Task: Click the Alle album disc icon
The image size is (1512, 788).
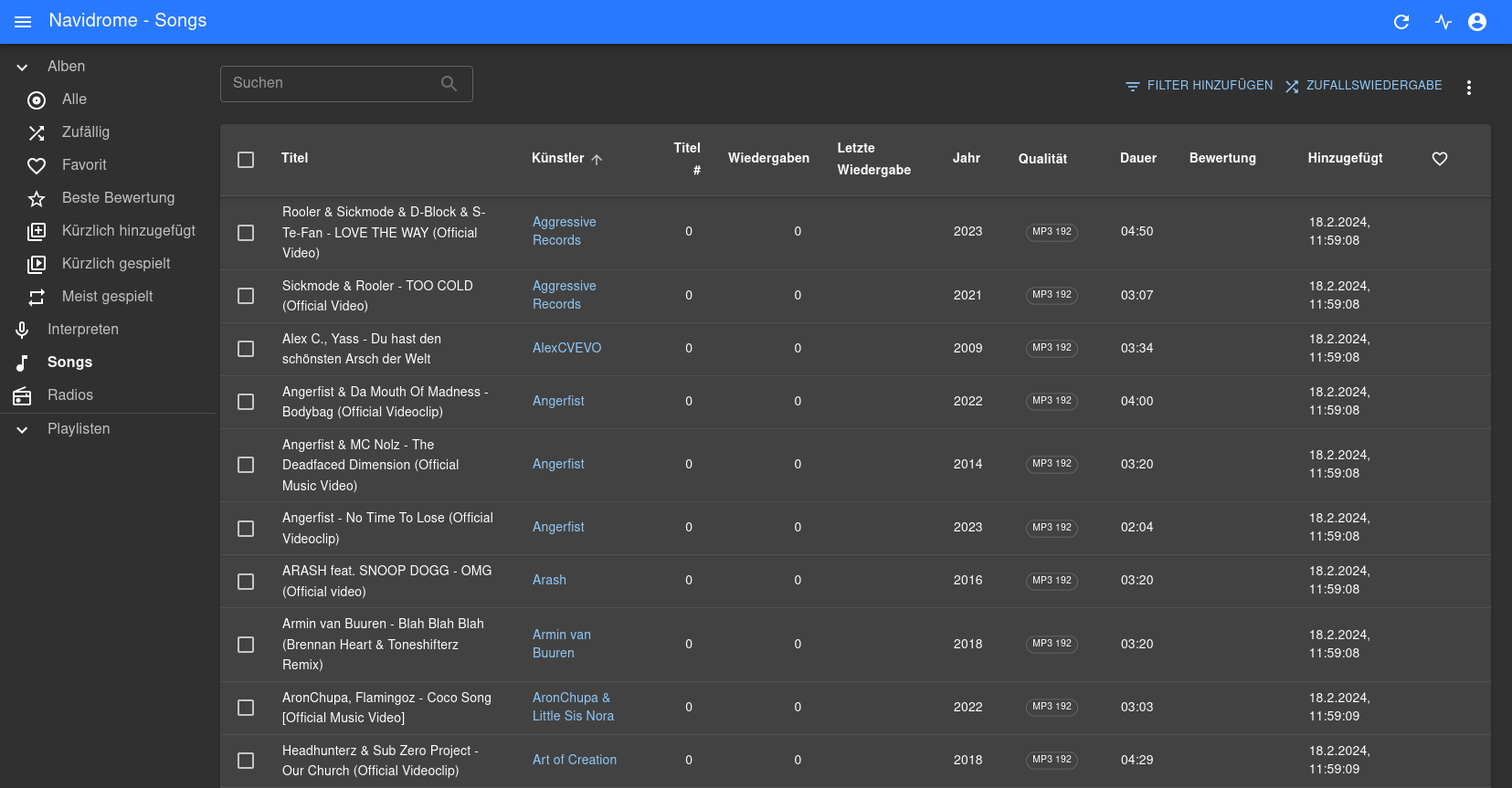Action: point(37,100)
